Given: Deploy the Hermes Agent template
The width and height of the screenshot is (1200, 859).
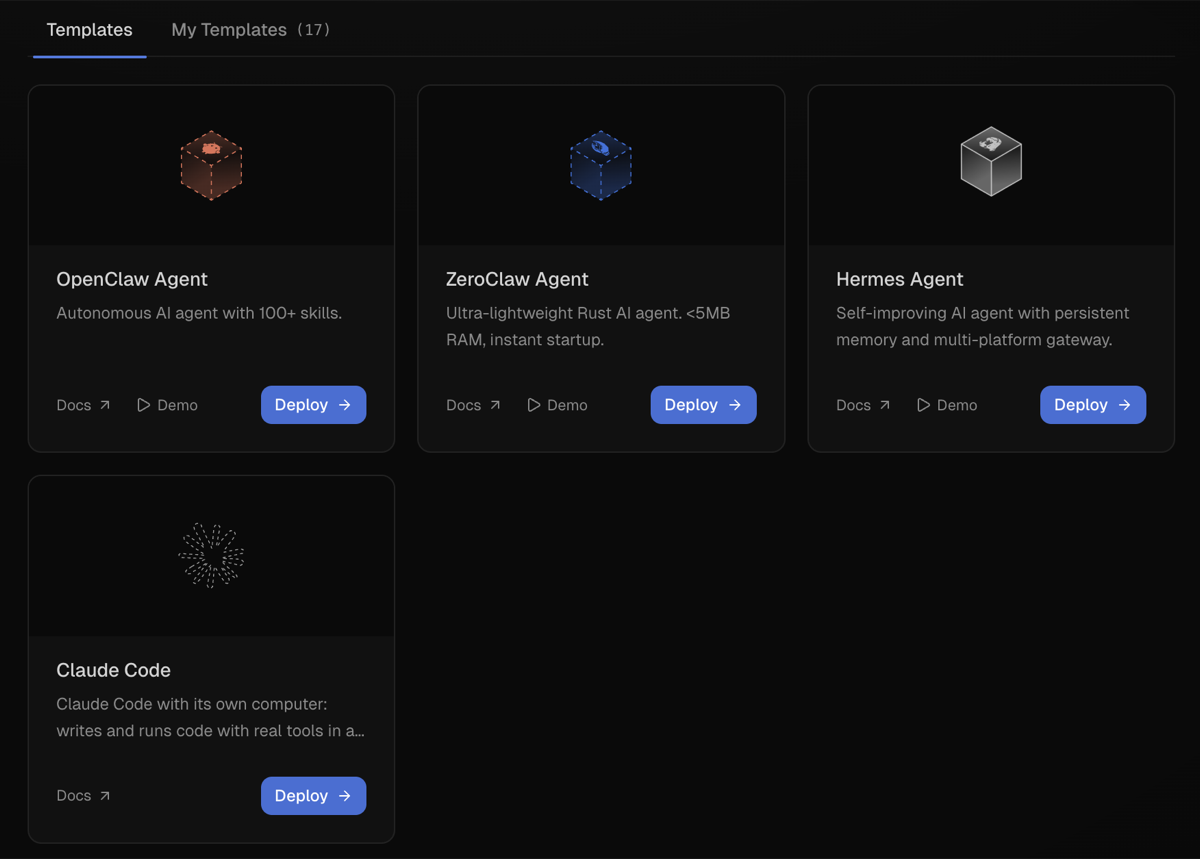Looking at the screenshot, I should (1093, 405).
